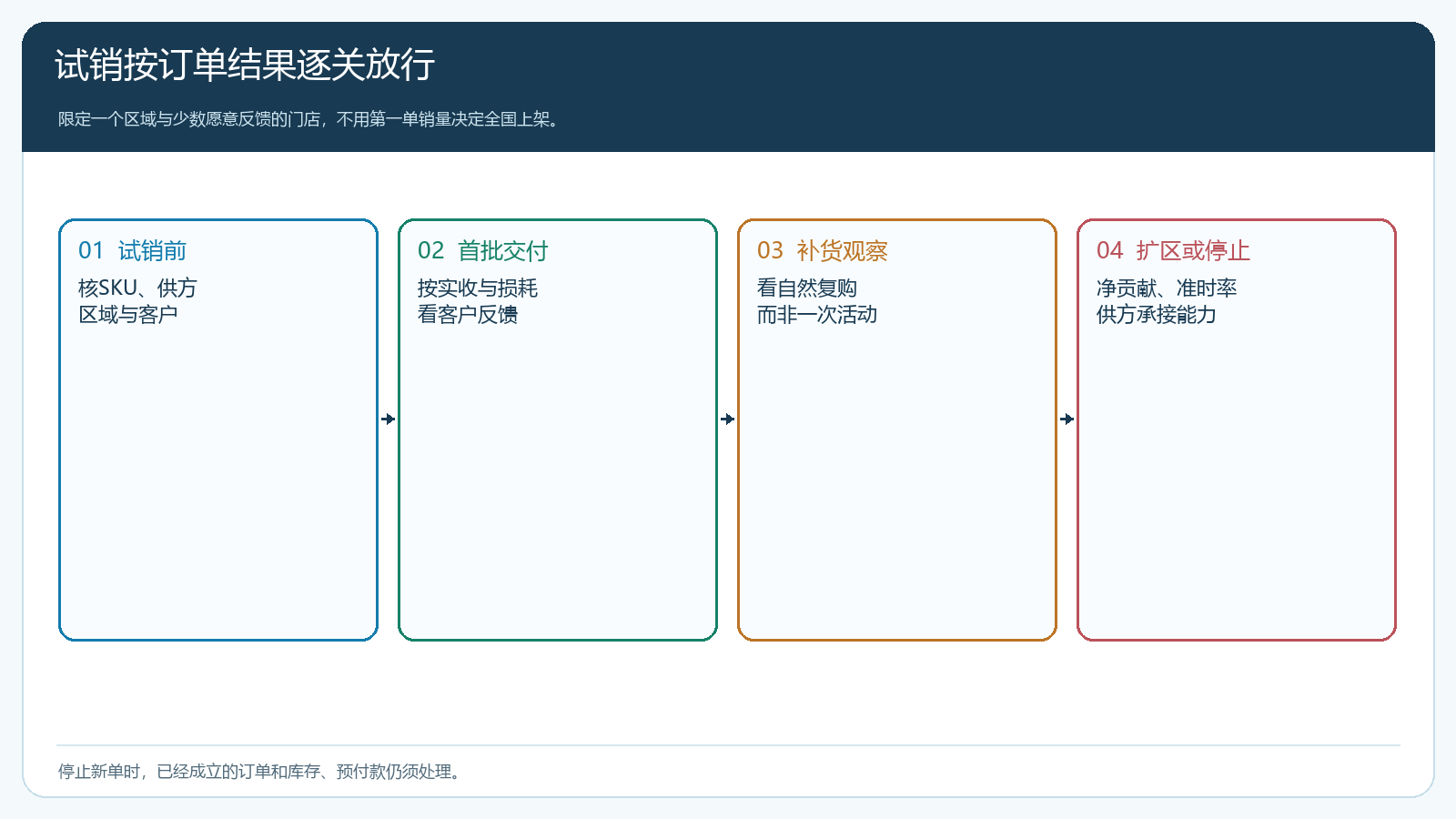The width and height of the screenshot is (1456, 819).
Task: Click the arrow between steps 03 and 04
Action: point(1067,420)
